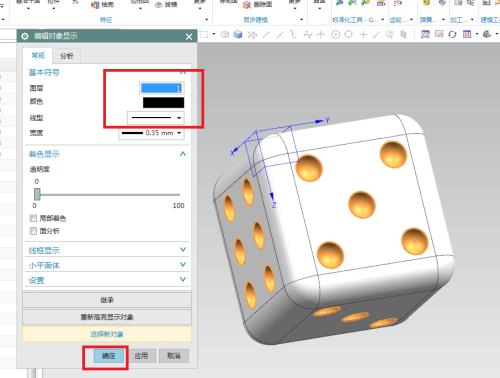Open the 宽度 0.35 mm width dropdown
This screenshot has height=378, width=500.
pos(152,133)
